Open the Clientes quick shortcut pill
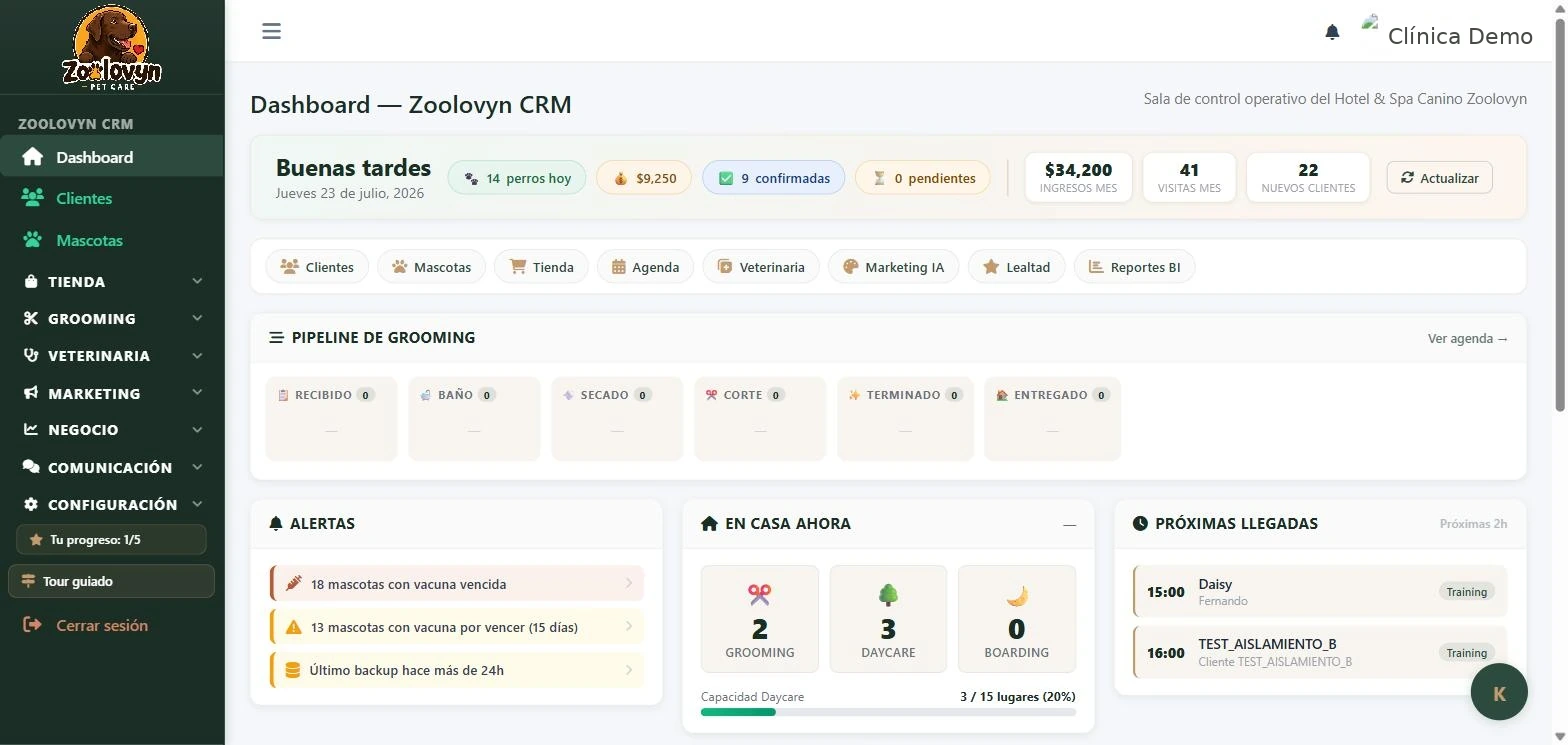Image resolution: width=1568 pixels, height=745 pixels. tap(317, 267)
